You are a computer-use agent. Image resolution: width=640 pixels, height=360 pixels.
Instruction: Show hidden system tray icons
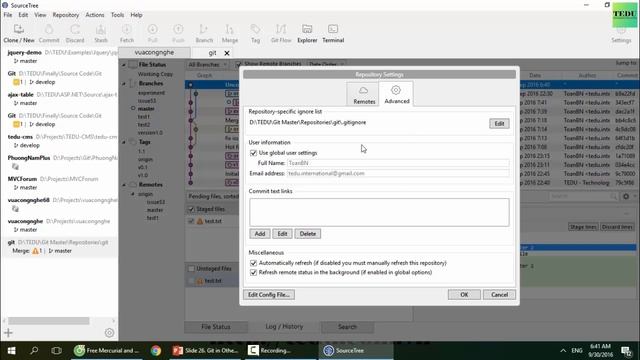click(563, 350)
